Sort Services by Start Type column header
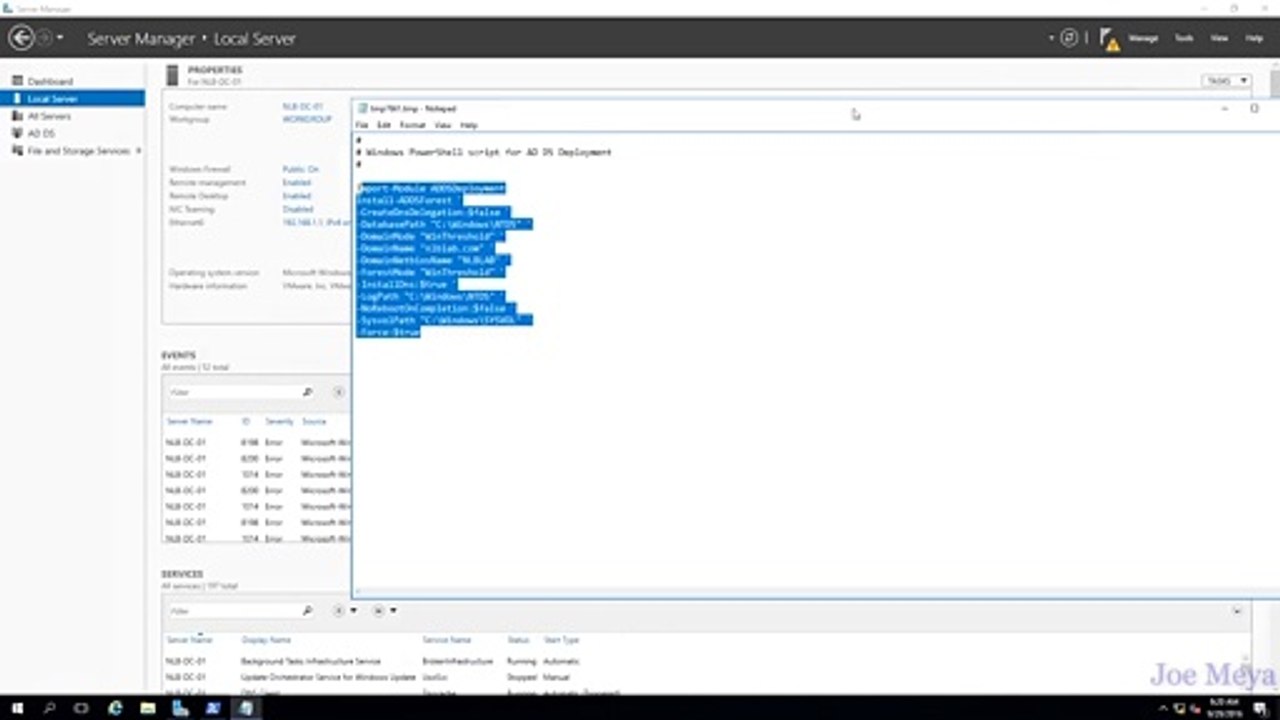 coord(560,640)
